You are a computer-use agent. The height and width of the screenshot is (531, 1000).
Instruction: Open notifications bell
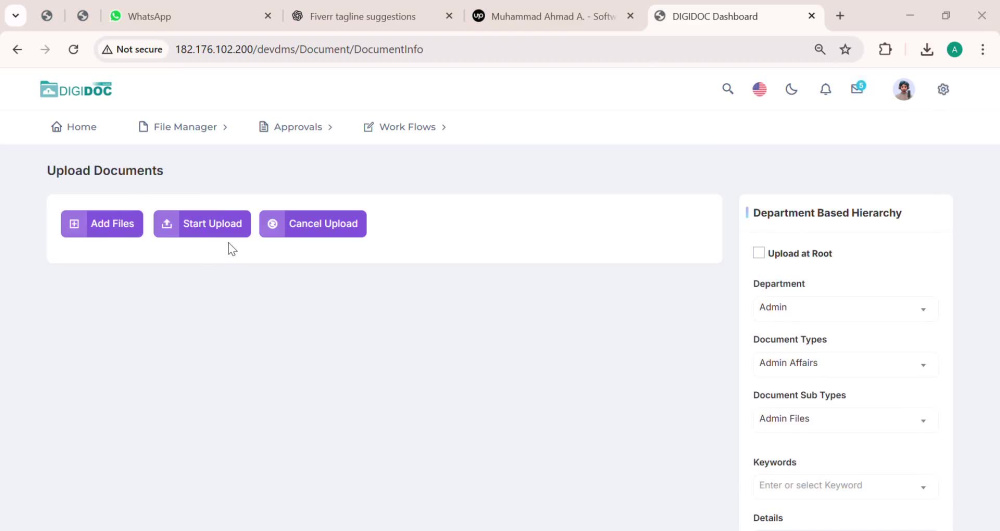(x=825, y=89)
